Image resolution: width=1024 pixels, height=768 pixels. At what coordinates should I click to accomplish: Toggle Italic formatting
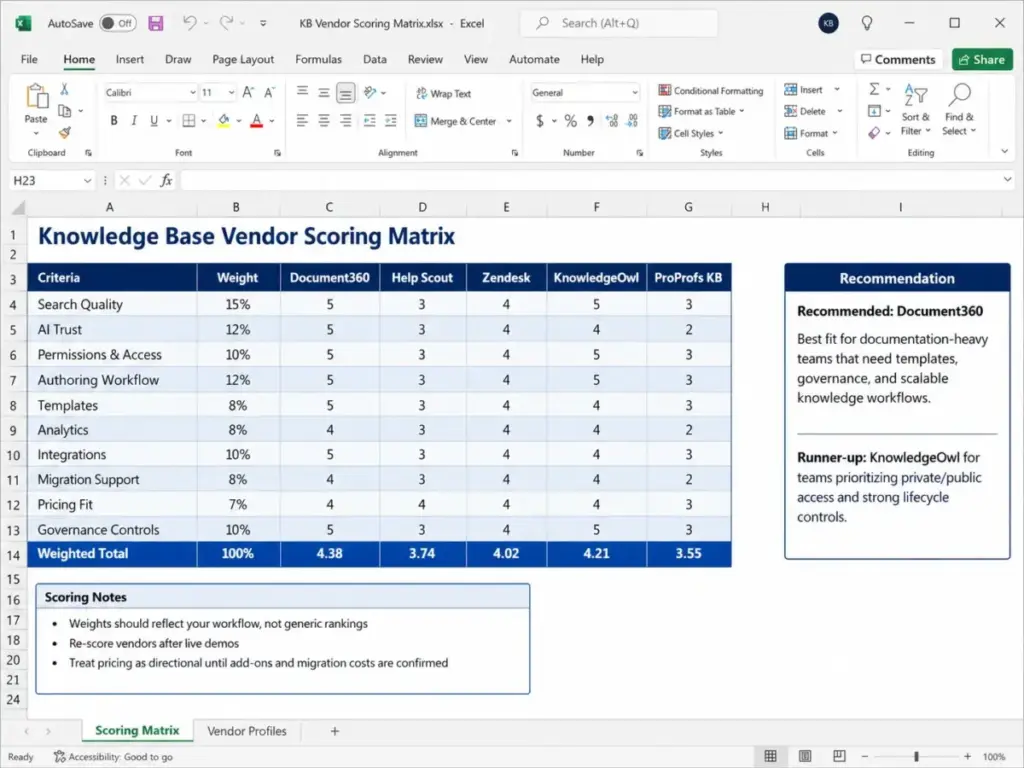134,121
